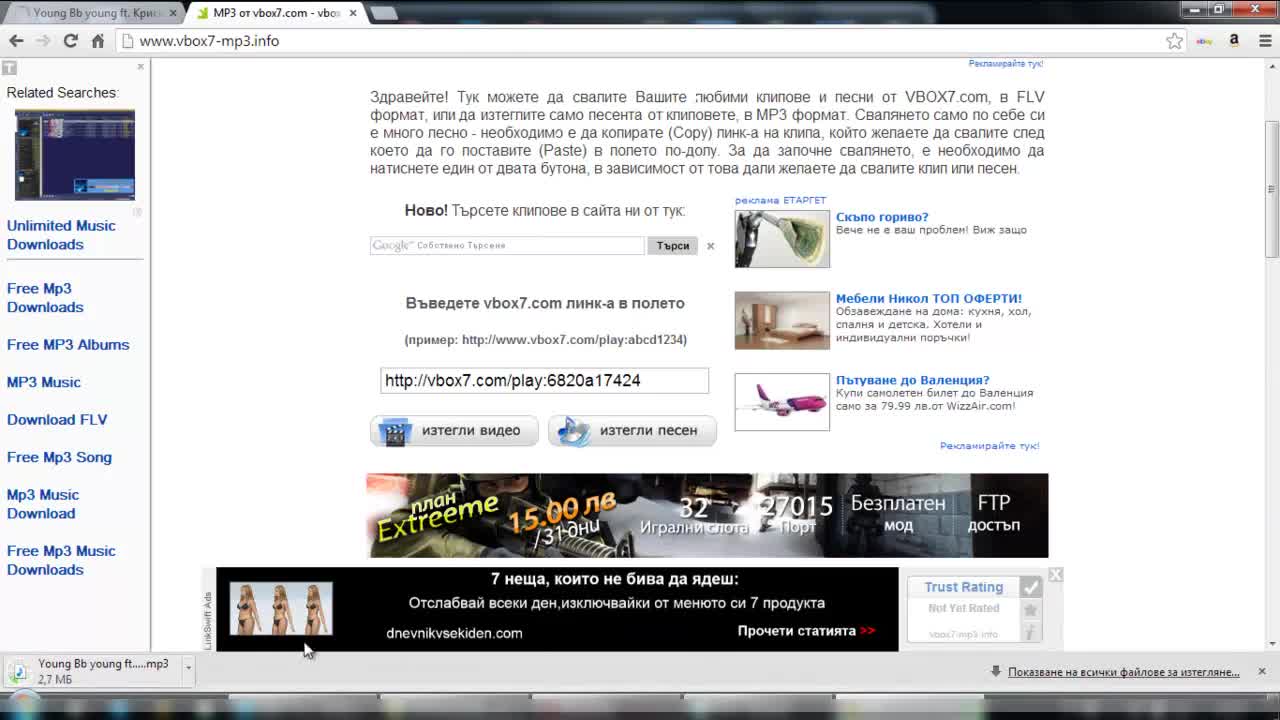1280x720 pixels.
Task: Open the Amazon extension icon
Action: [x=1234, y=41]
